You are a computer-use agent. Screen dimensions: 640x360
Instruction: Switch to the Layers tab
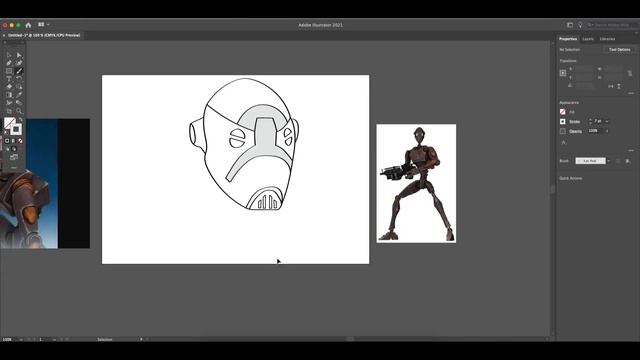pos(588,39)
